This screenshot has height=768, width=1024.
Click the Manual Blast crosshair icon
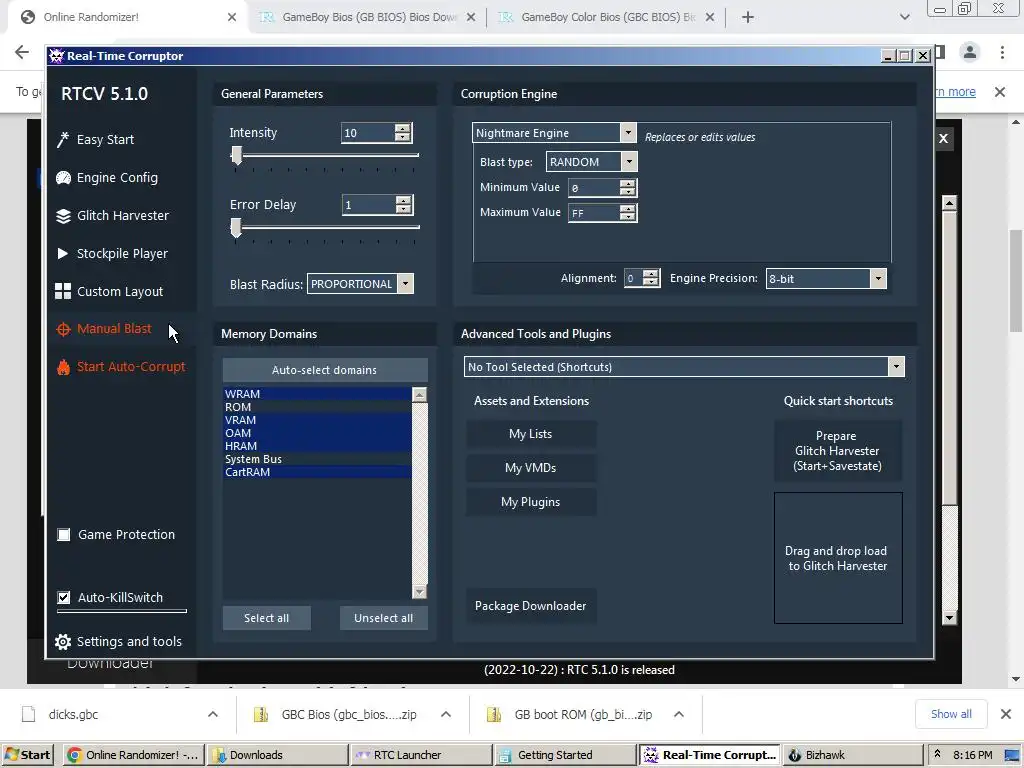pos(63,329)
